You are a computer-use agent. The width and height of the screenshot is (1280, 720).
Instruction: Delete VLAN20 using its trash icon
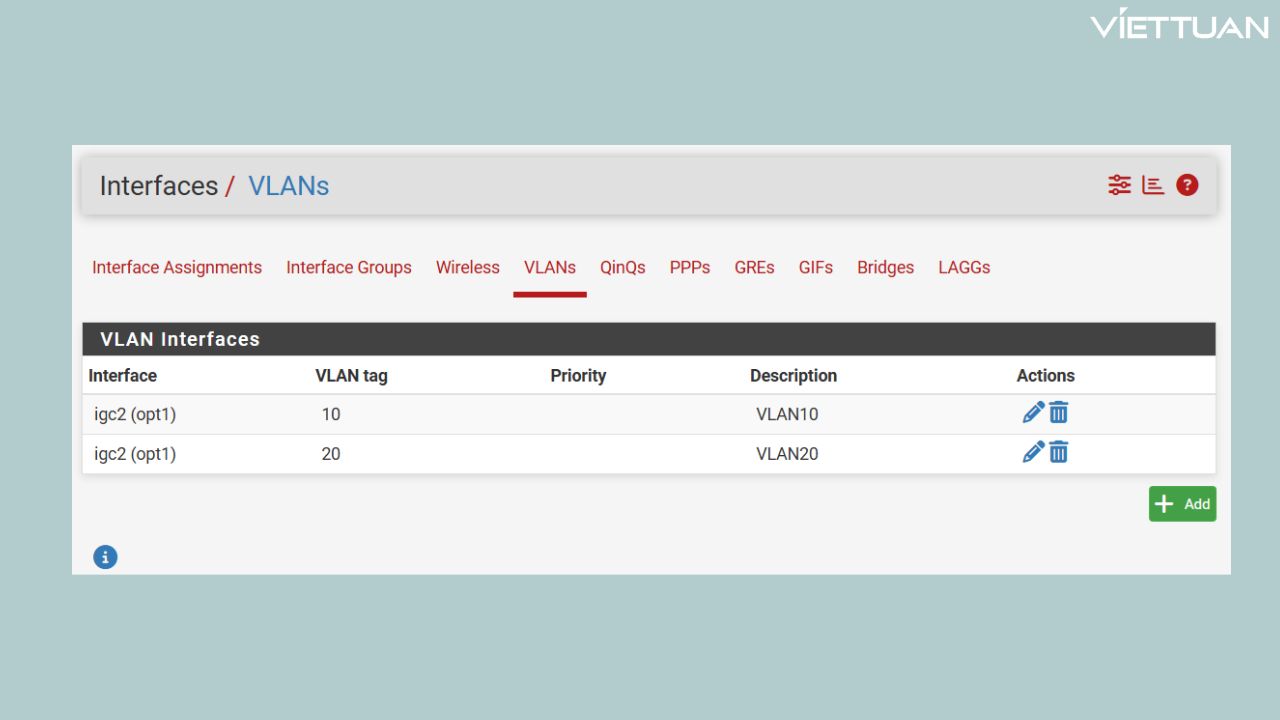pos(1058,452)
